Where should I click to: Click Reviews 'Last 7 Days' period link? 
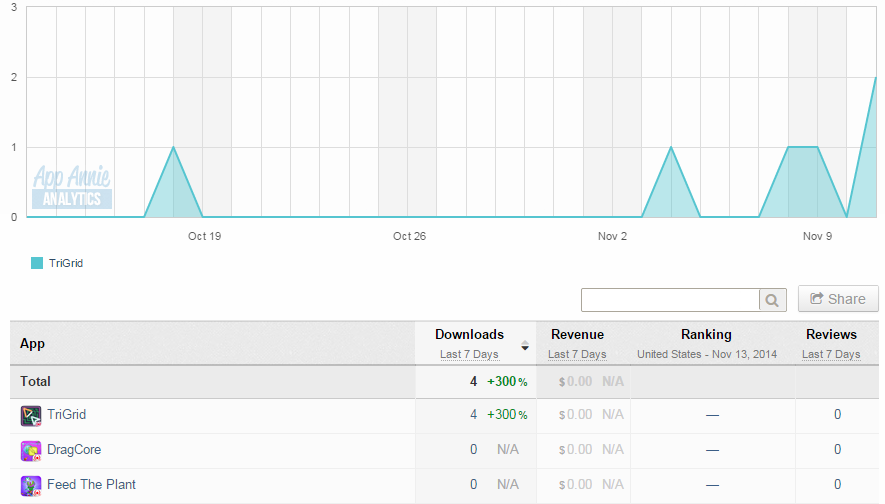click(831, 354)
